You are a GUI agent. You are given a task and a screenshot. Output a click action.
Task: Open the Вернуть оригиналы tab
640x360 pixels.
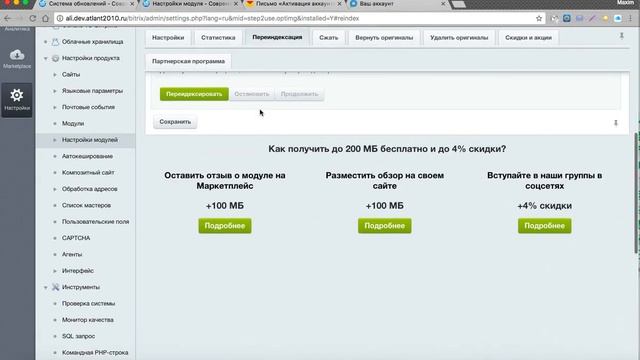pos(384,38)
